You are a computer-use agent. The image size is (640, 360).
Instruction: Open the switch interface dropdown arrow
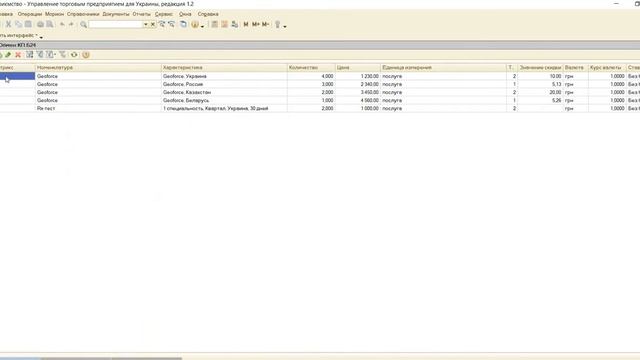[41, 37]
